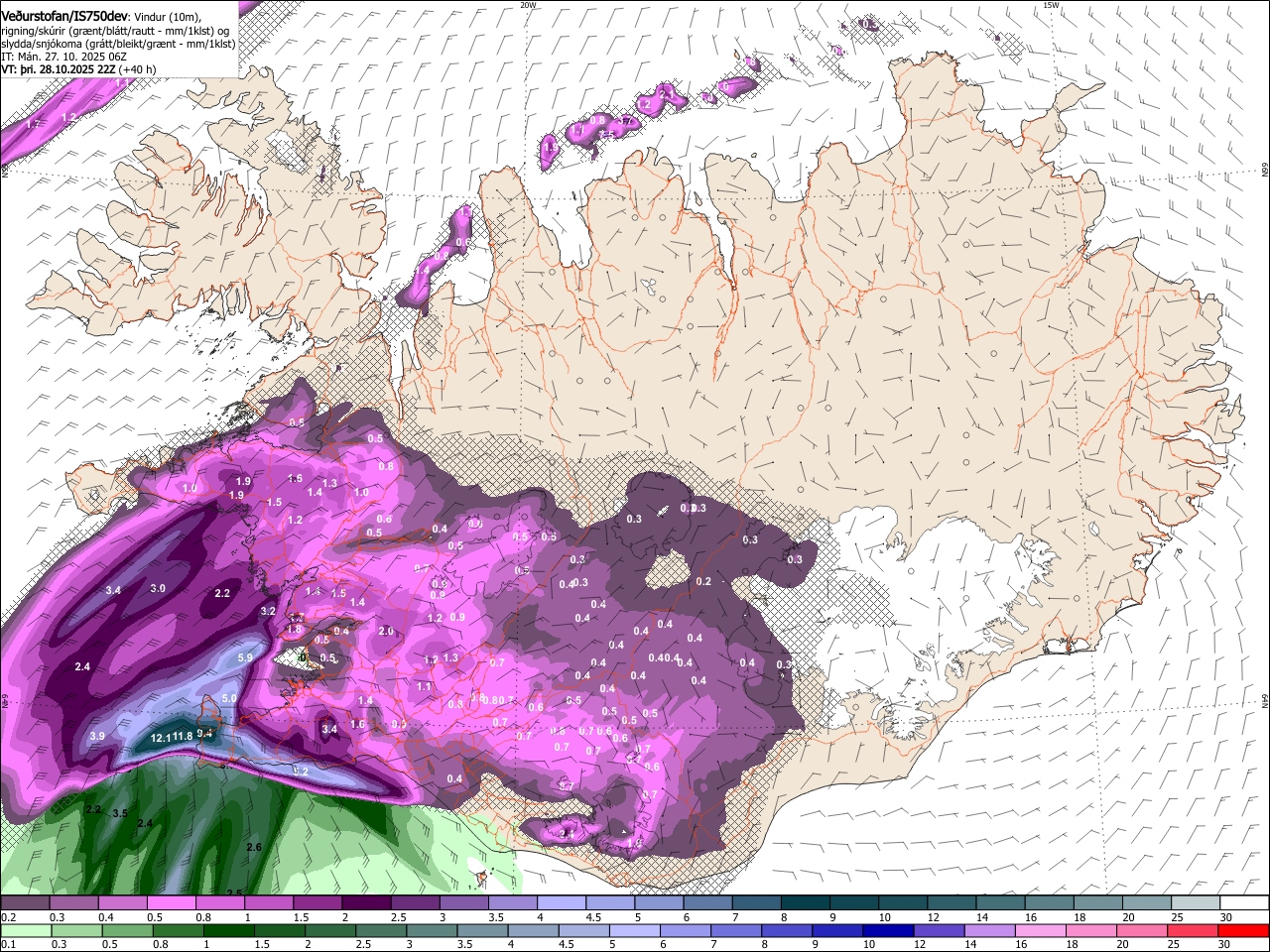Click the upper legend swatch labeled 16

pos(1050,902)
